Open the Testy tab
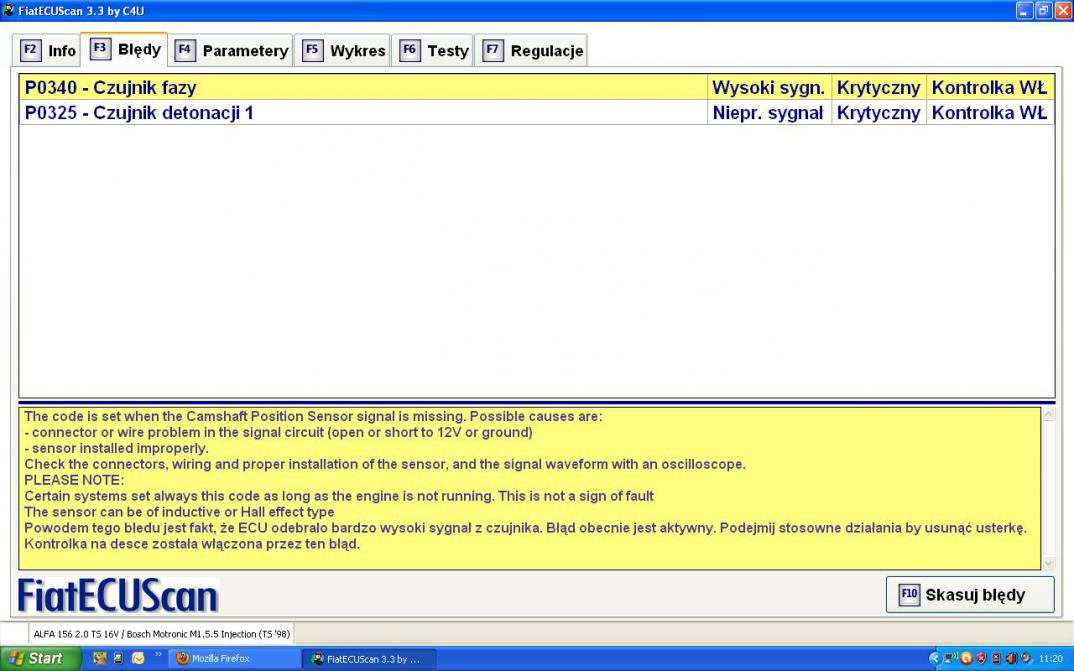Viewport: 1074px width, 671px height. click(x=433, y=50)
